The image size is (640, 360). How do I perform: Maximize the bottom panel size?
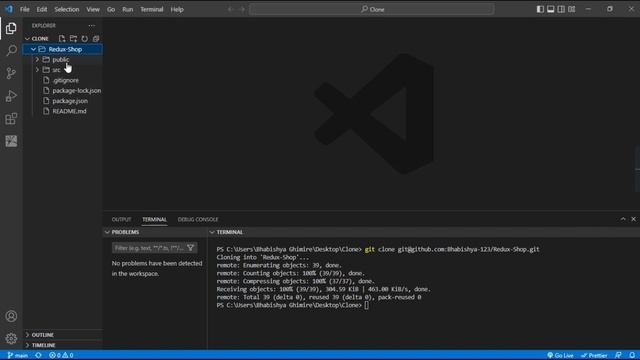(623, 219)
